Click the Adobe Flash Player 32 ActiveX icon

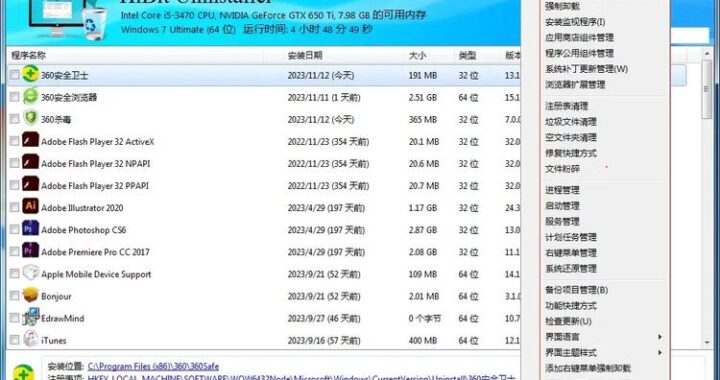point(30,140)
